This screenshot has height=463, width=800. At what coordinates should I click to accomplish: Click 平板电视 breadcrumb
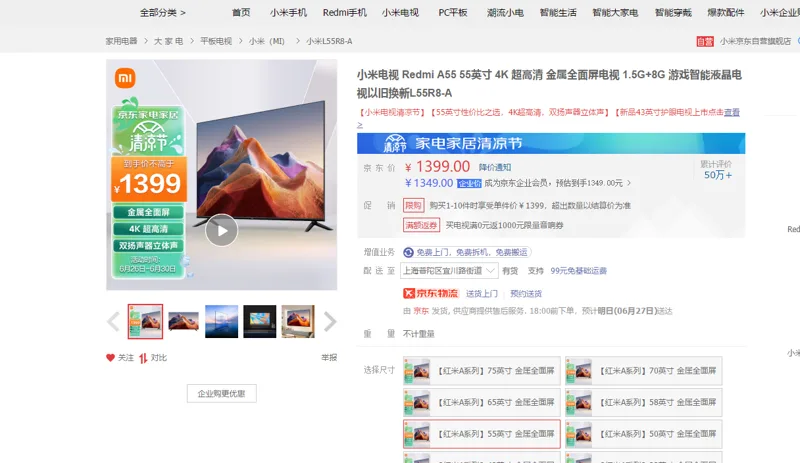pyautogui.click(x=216, y=41)
